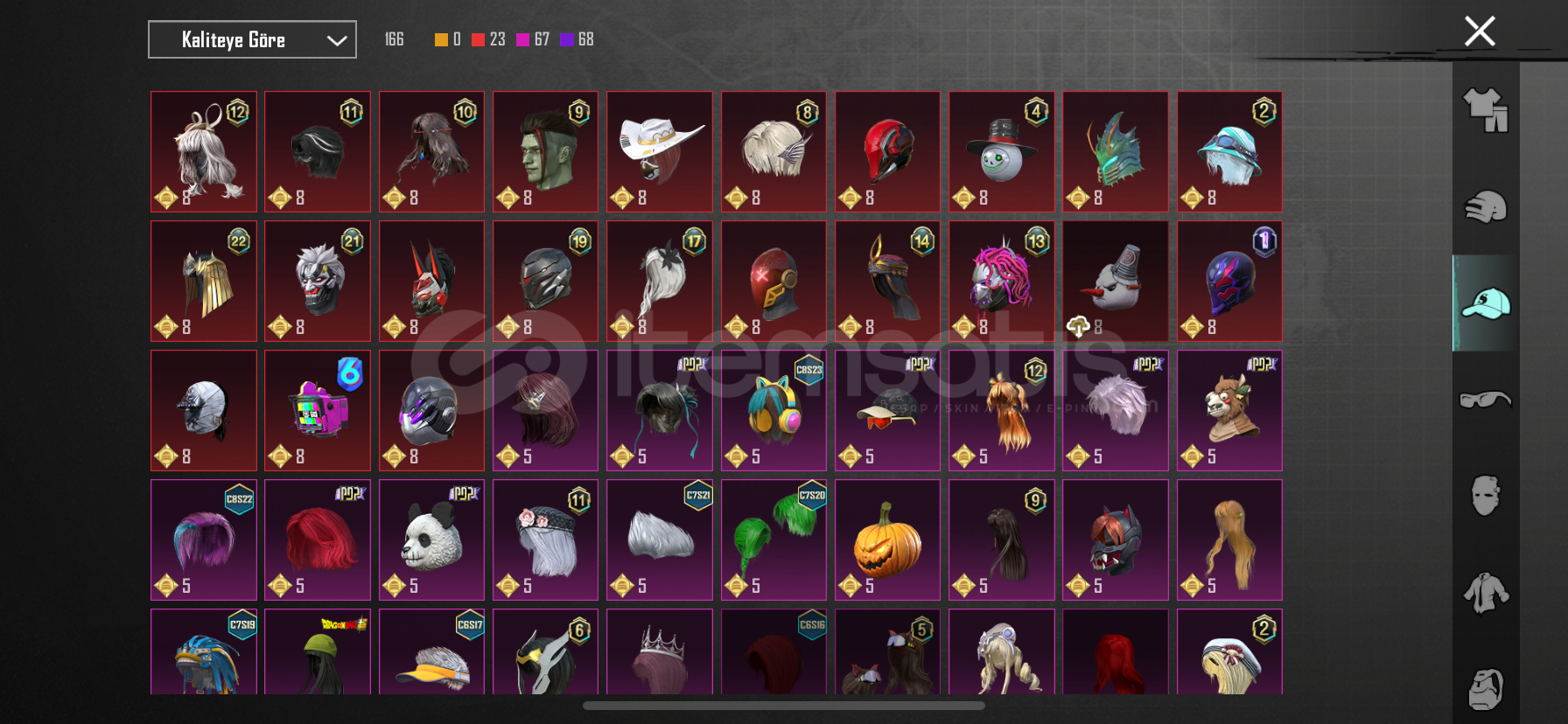1568x724 pixels.
Task: Open the jacket category sidebar icon
Action: pyautogui.click(x=1485, y=592)
